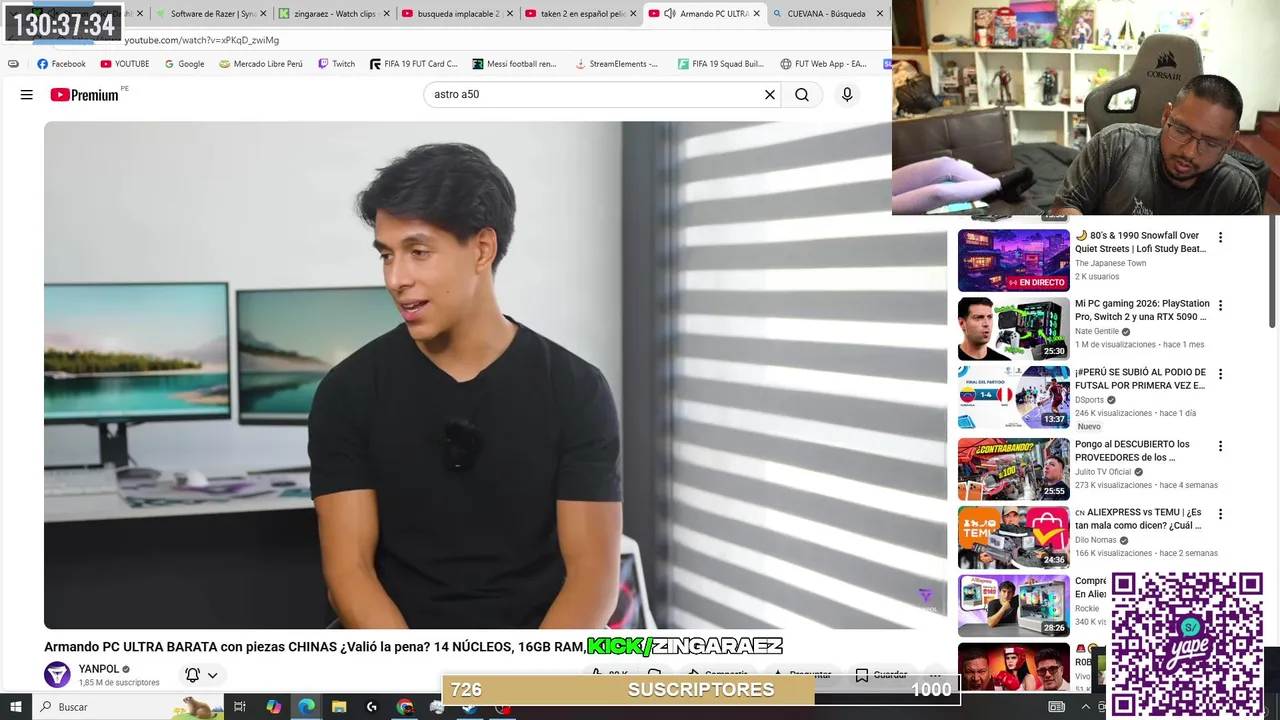Open the YANPOL channel avatar

coord(57,675)
